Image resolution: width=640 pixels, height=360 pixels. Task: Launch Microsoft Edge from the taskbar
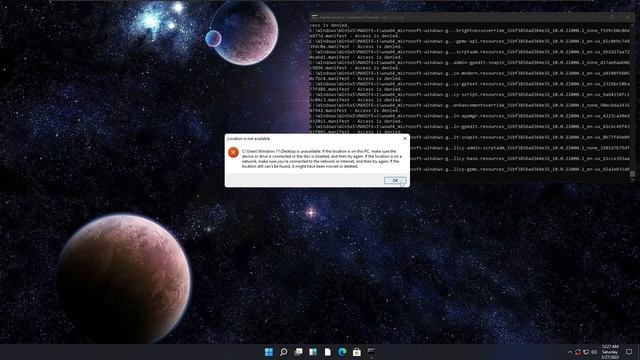click(342, 352)
